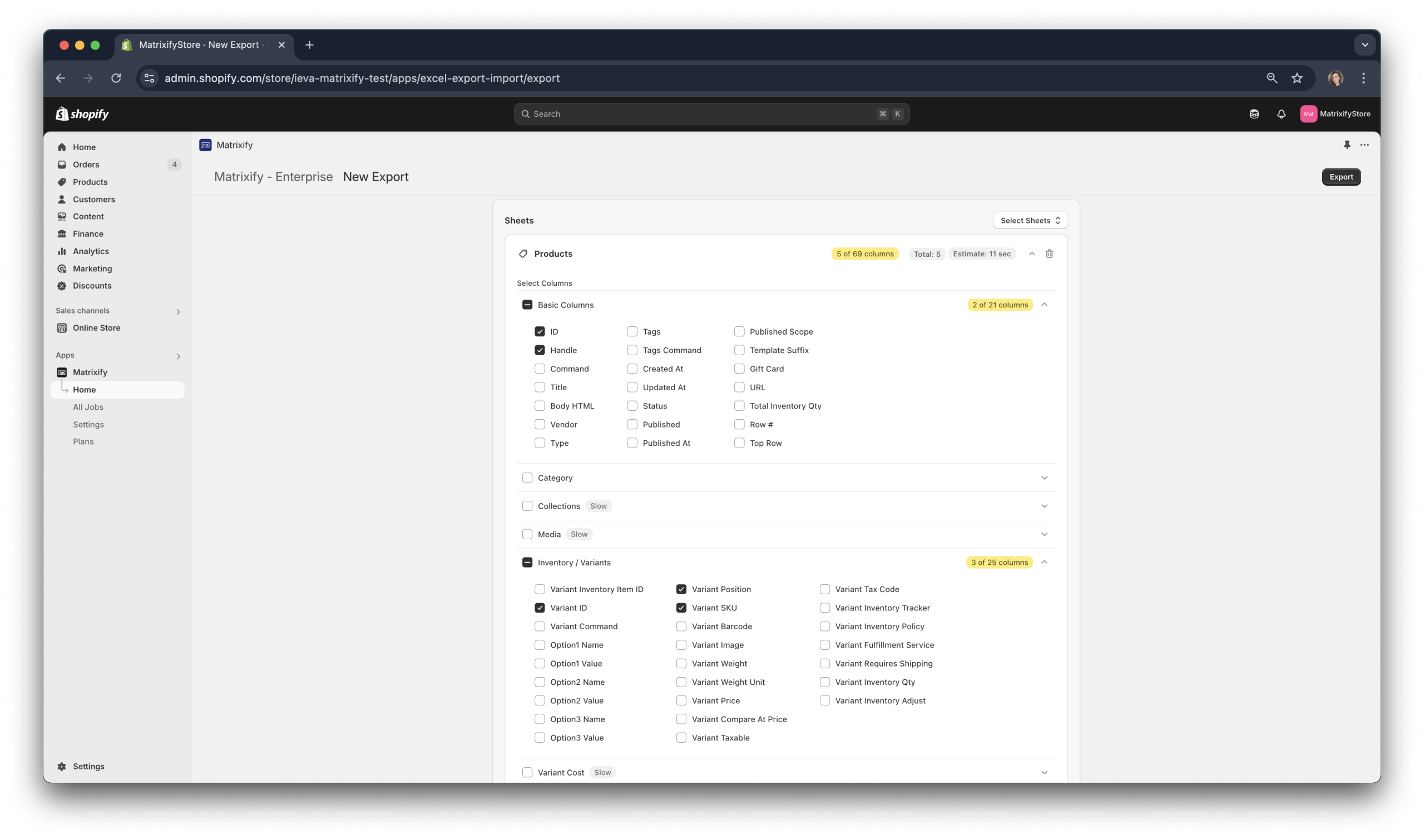The image size is (1424, 840).
Task: Open the three-dot menu beside the pin
Action: (x=1364, y=145)
